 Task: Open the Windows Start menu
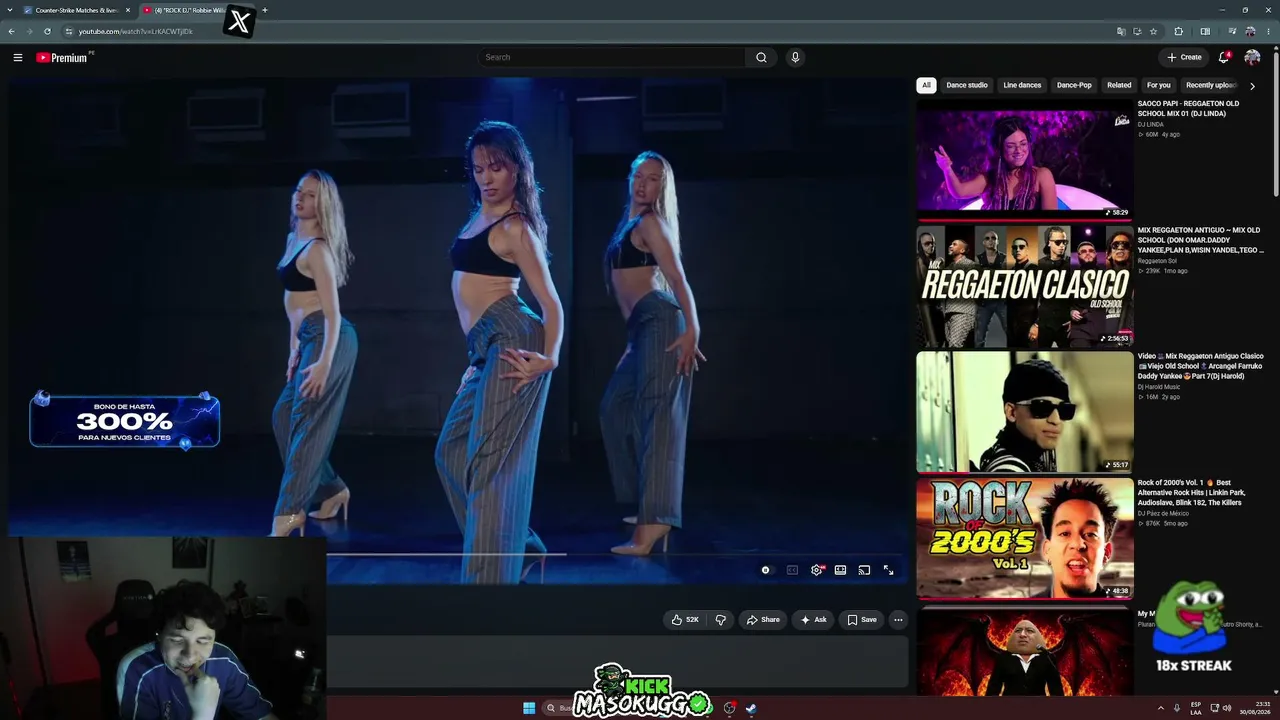click(529, 708)
